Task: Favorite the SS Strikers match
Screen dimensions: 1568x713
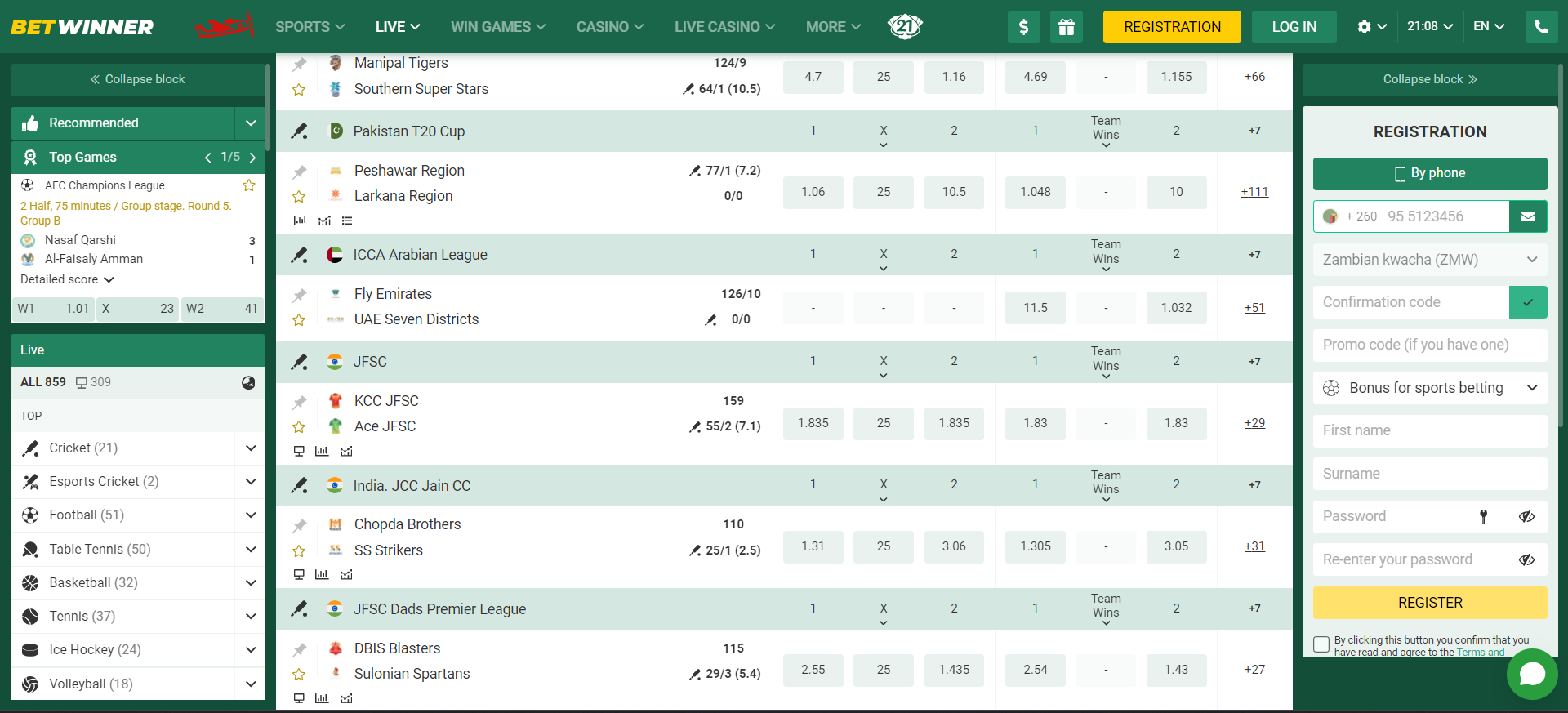Action: (x=299, y=551)
